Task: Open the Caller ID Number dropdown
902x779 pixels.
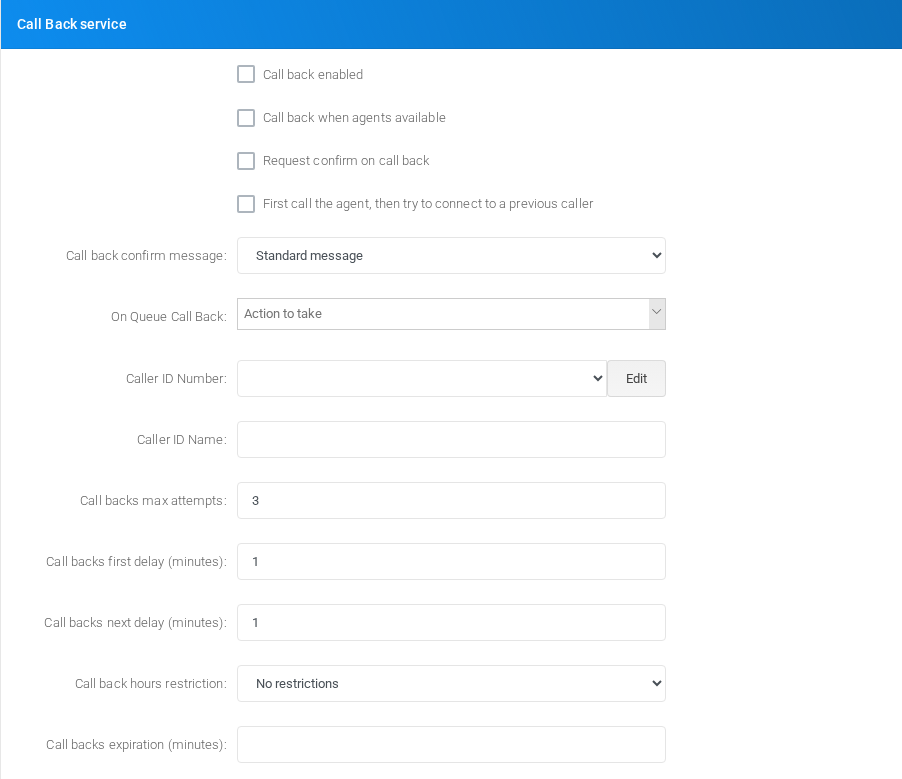Action: [x=422, y=379]
